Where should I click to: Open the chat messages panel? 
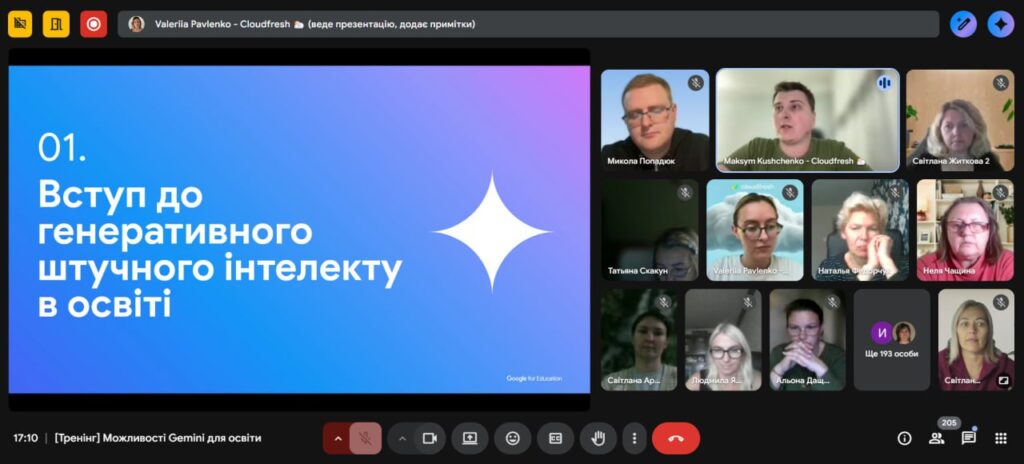point(969,438)
